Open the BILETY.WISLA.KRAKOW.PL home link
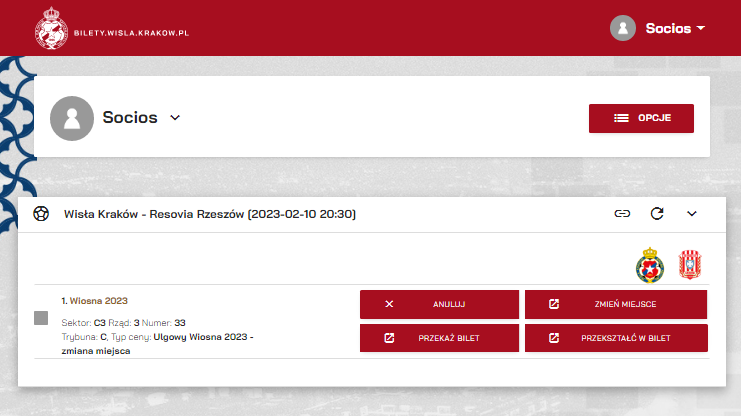Viewport: 741px width, 416px height. pos(131,33)
